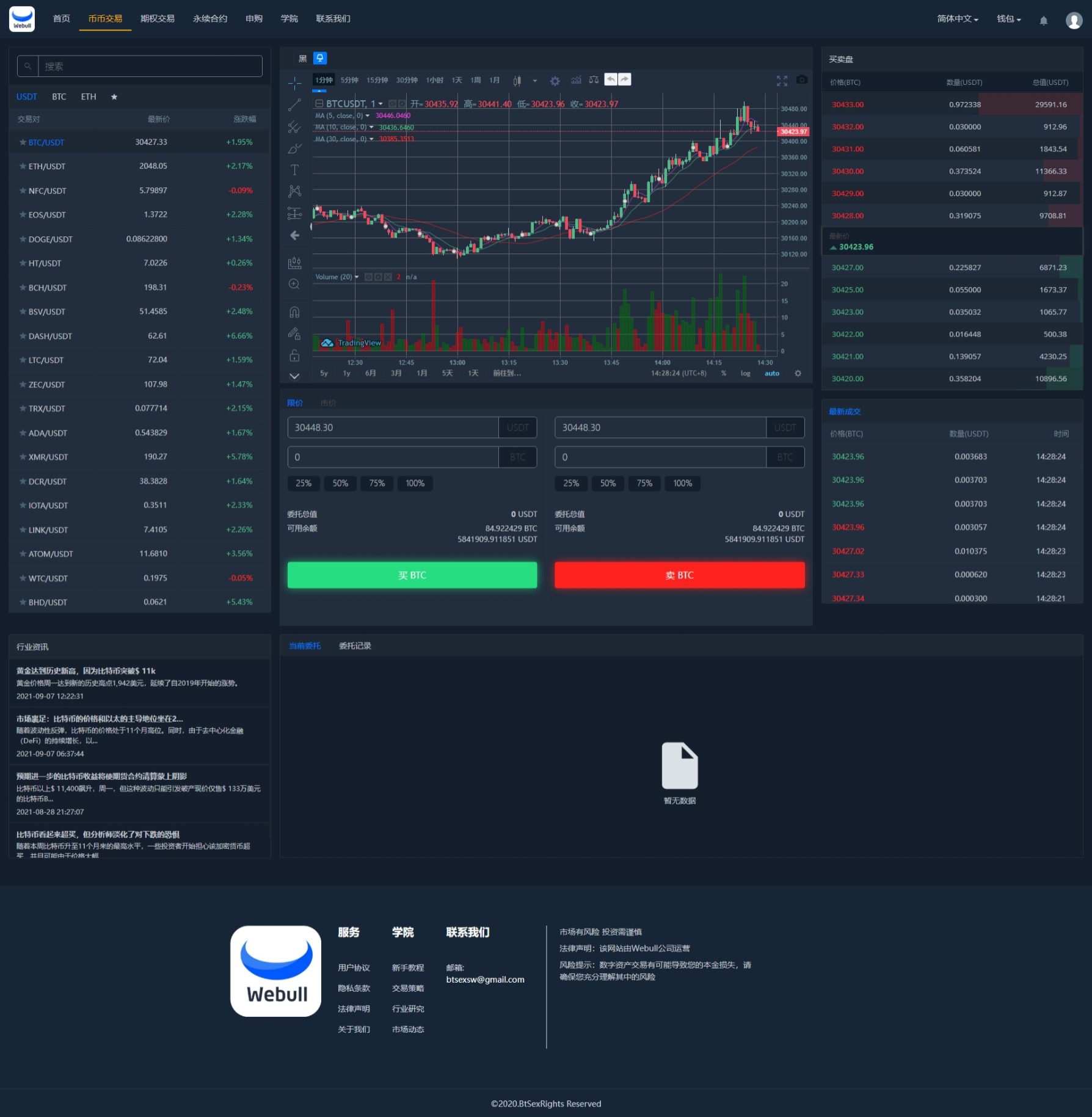This screenshot has height=1117, width=1092.
Task: Click the green 买 BTC button
Action: point(412,575)
